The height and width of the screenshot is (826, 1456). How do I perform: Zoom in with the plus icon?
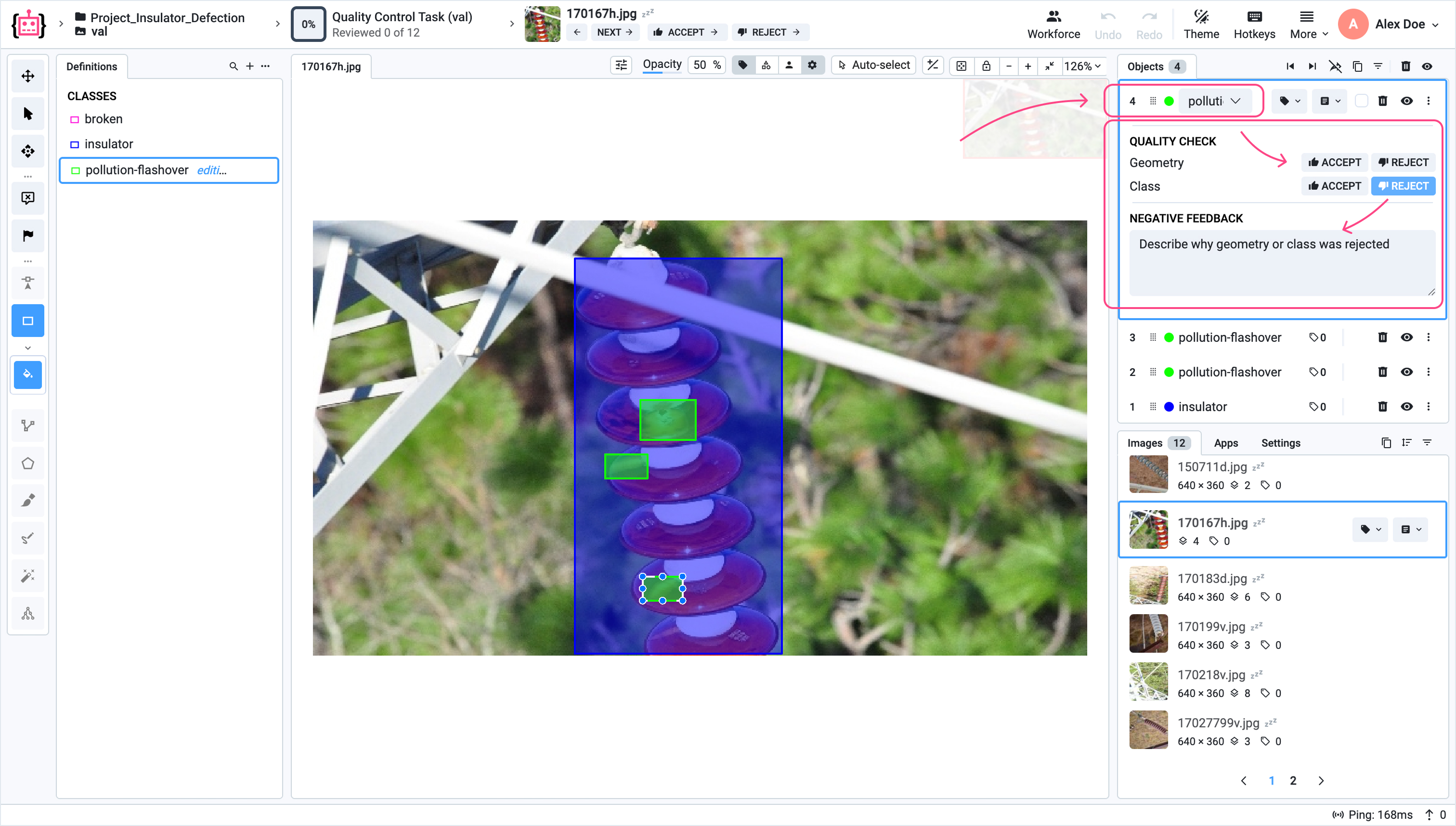(x=1027, y=66)
